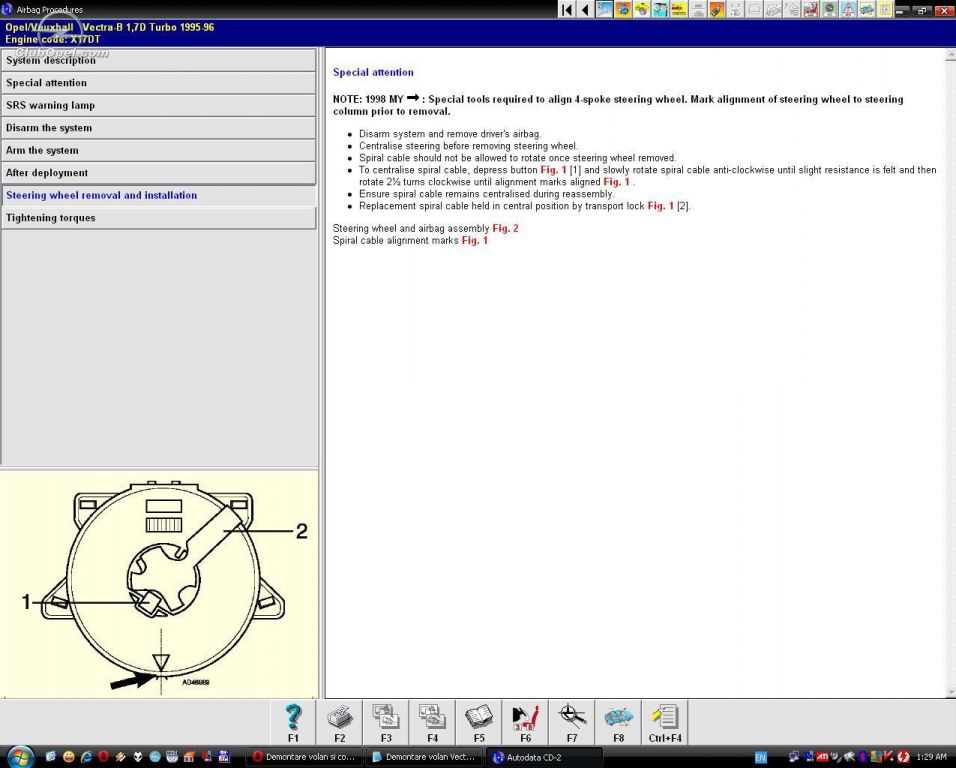
Task: Click the EN language indicator
Action: [x=760, y=758]
